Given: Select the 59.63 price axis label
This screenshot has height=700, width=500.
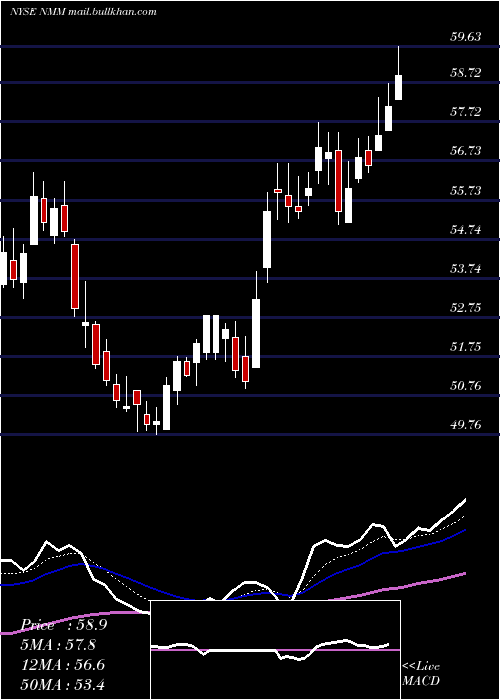Looking at the screenshot, I should [x=466, y=37].
